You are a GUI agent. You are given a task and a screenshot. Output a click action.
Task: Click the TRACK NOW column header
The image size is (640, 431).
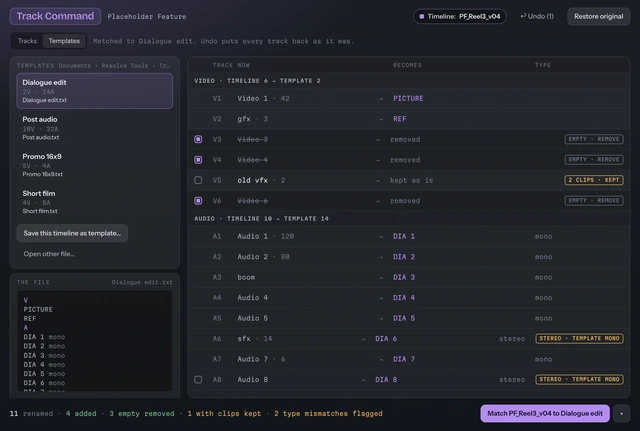231,65
